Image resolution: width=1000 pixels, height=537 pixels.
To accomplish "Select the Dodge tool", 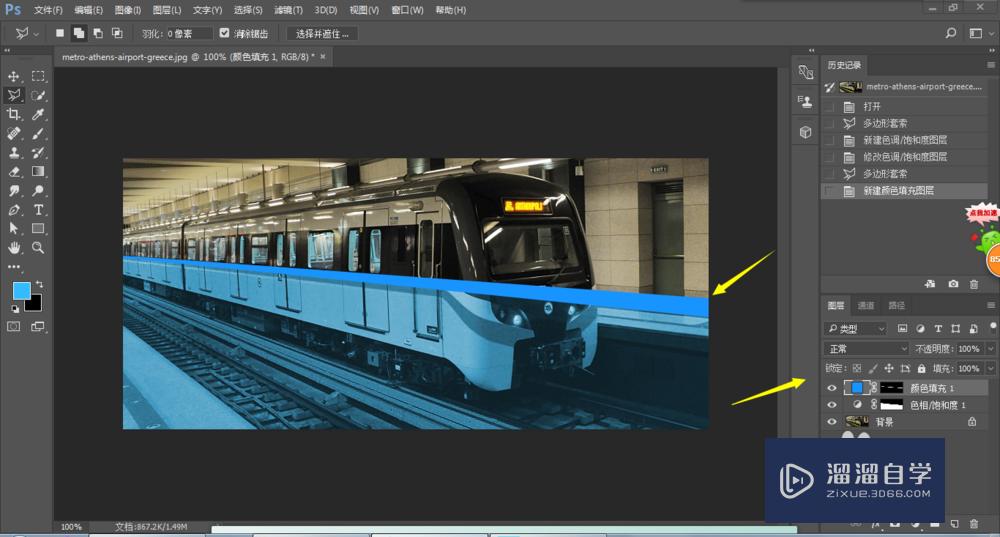I will point(38,191).
